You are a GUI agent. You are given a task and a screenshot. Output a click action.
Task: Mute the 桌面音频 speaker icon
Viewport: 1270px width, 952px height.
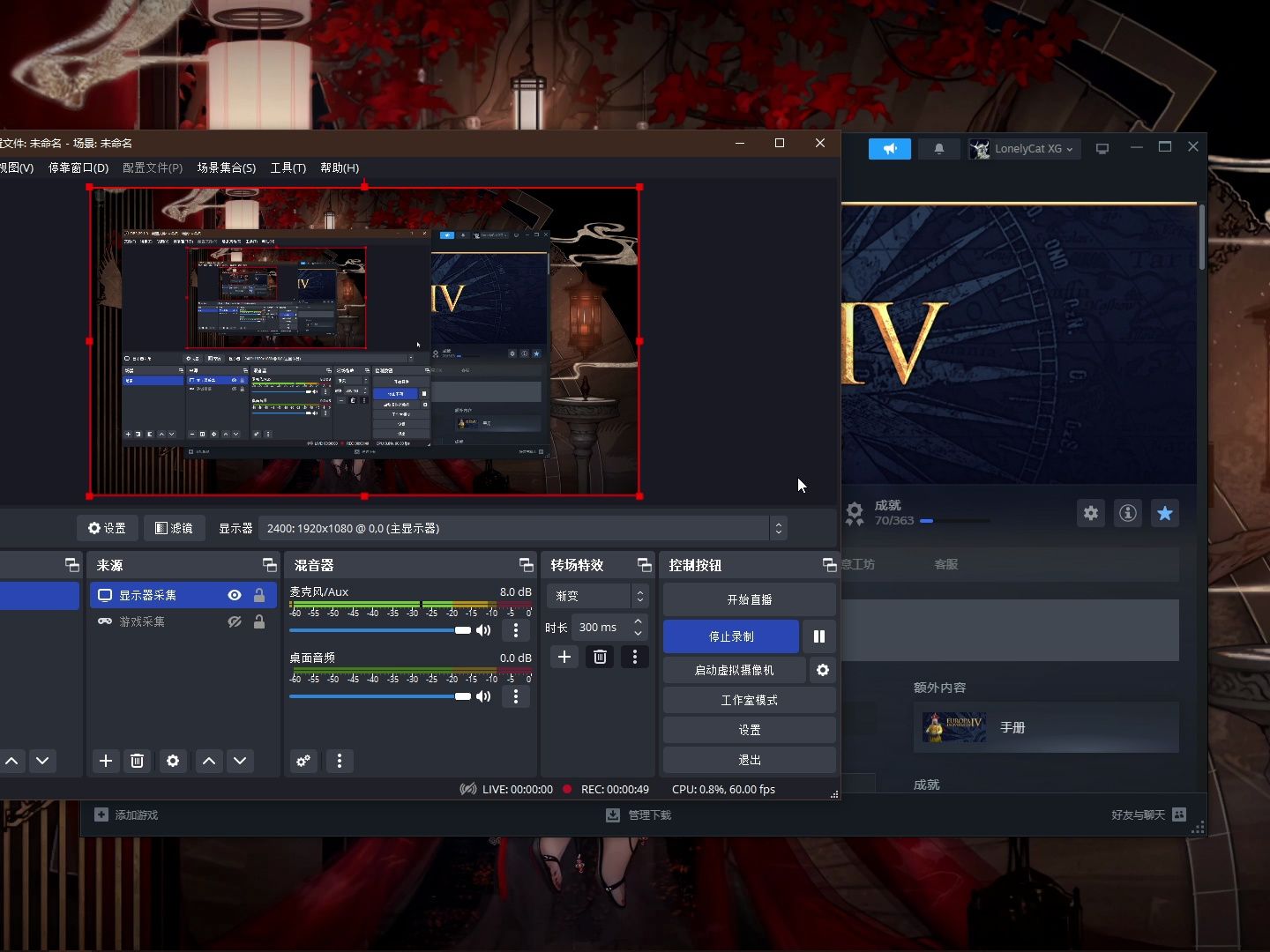483,696
